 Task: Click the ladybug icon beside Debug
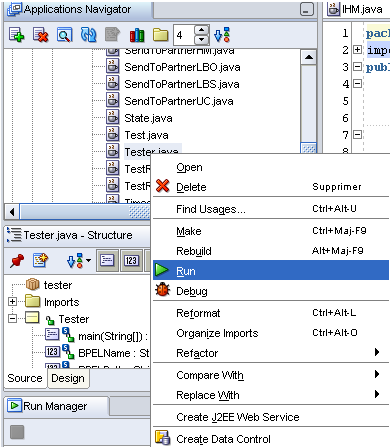(162, 290)
